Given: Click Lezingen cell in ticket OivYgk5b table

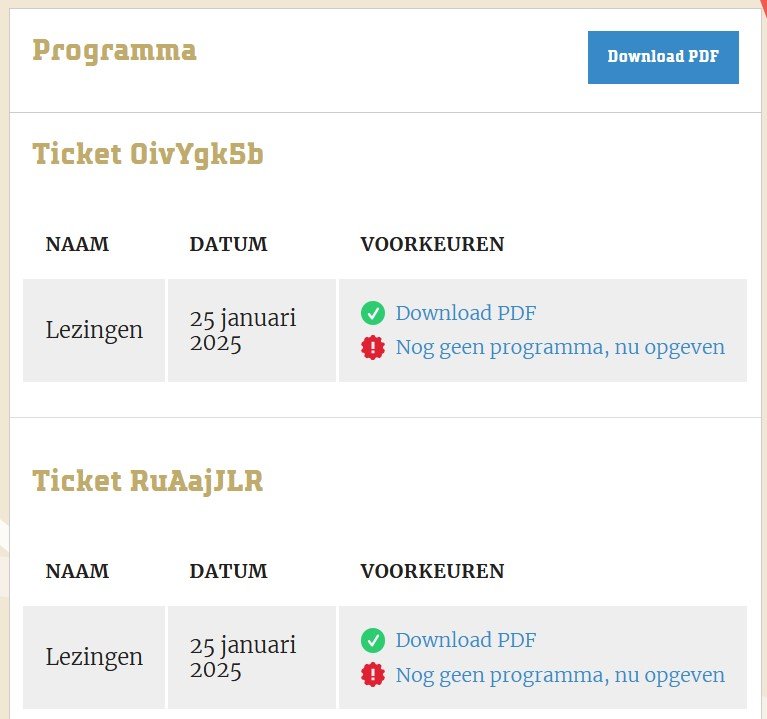Looking at the screenshot, I should tap(94, 330).
